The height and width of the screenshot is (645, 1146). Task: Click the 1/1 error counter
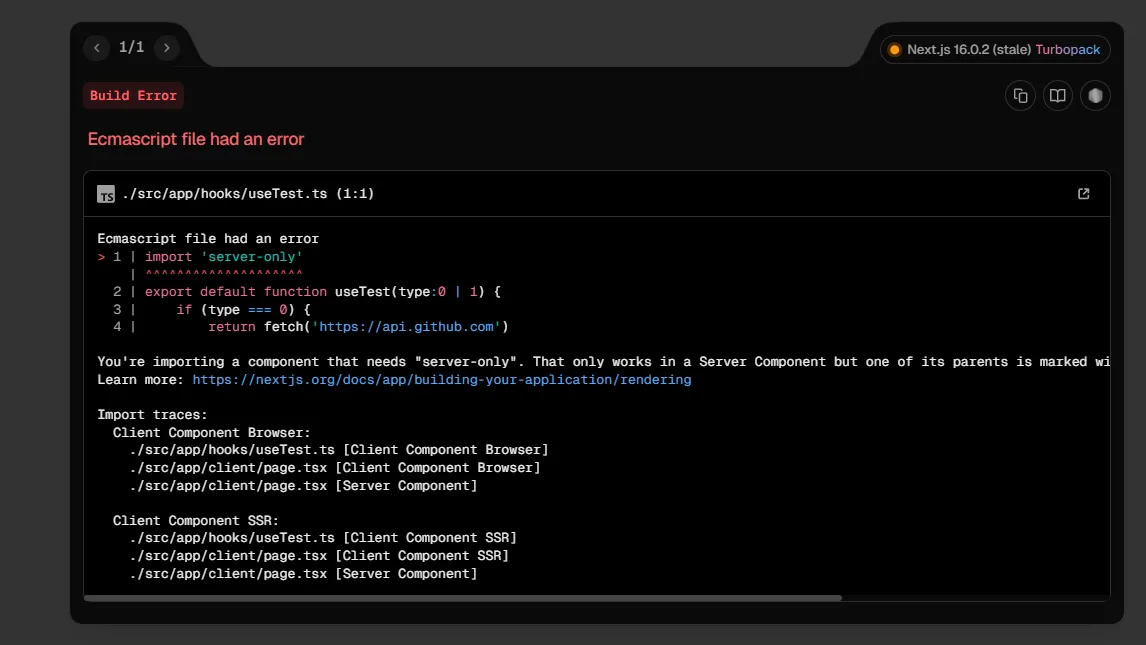point(131,47)
